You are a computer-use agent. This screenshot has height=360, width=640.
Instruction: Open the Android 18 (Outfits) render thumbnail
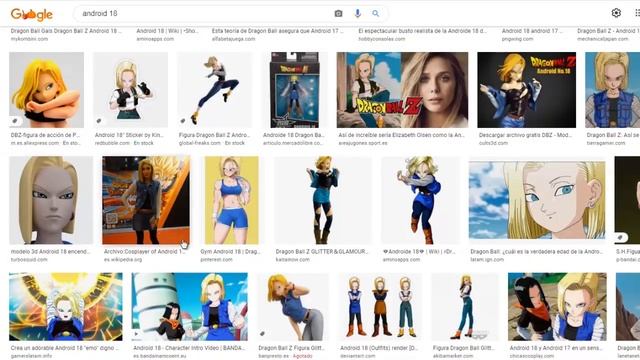tap(380, 307)
